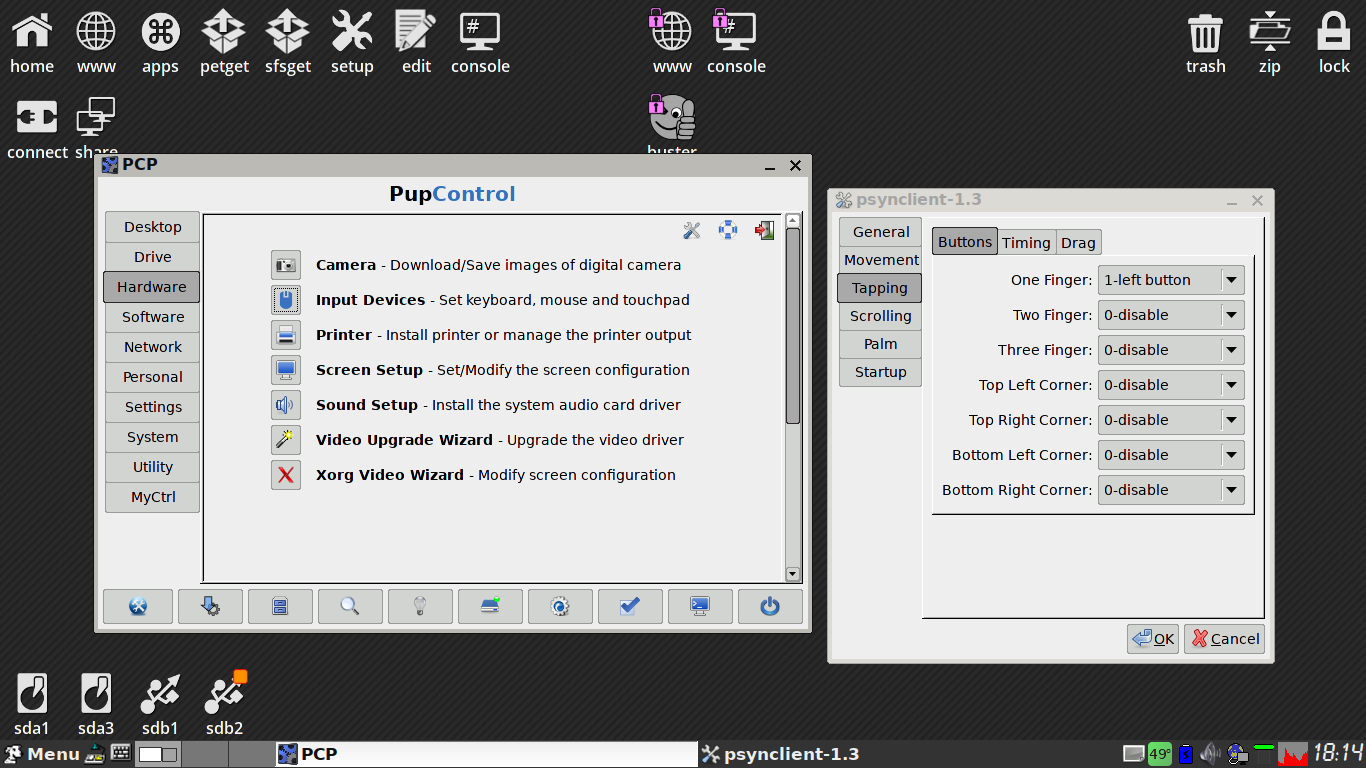Click the blue checkmark button in PCP bottom bar
The height and width of the screenshot is (768, 1366).
tap(630, 606)
